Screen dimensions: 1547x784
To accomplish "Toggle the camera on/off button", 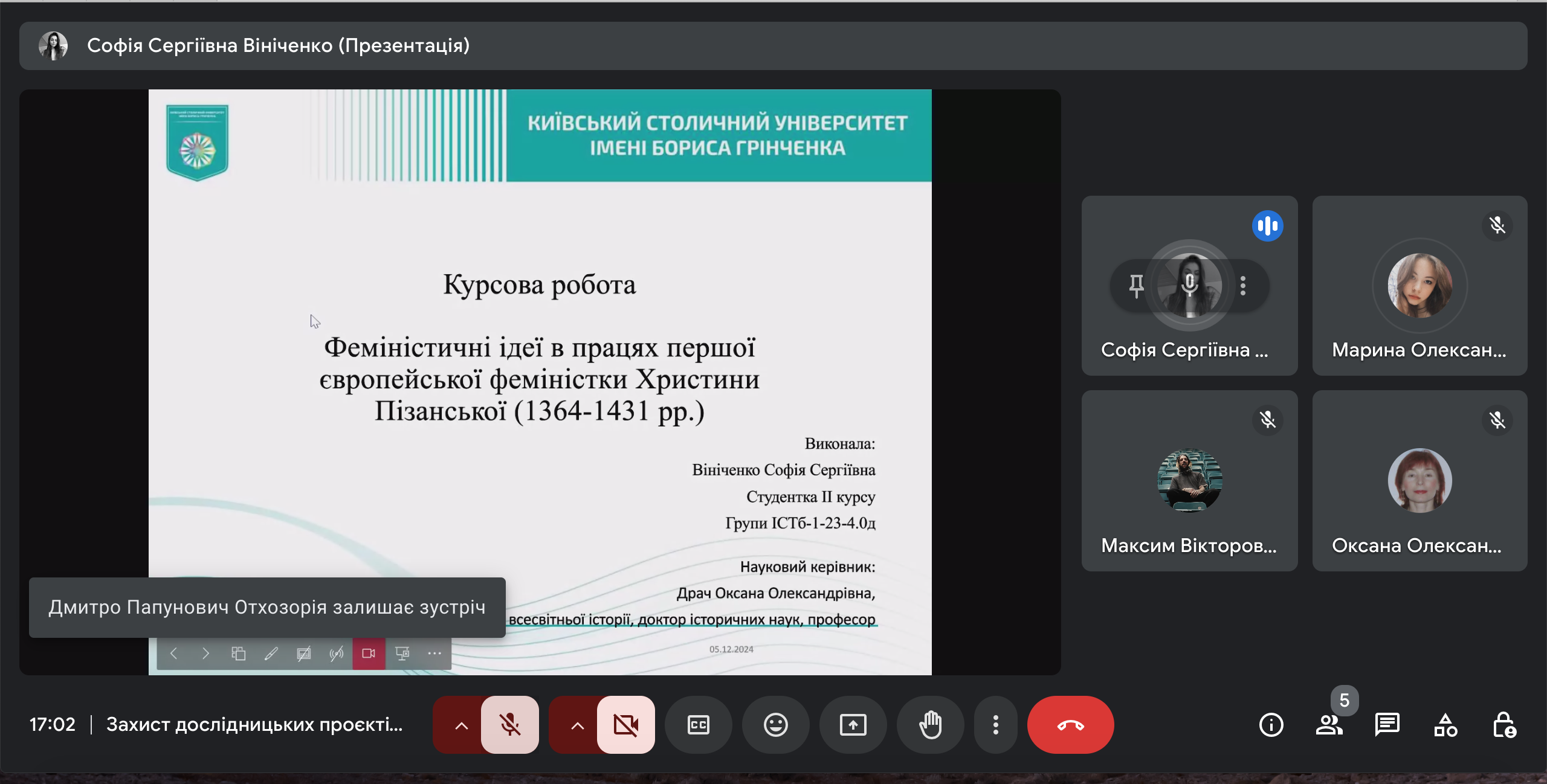I will [x=625, y=724].
